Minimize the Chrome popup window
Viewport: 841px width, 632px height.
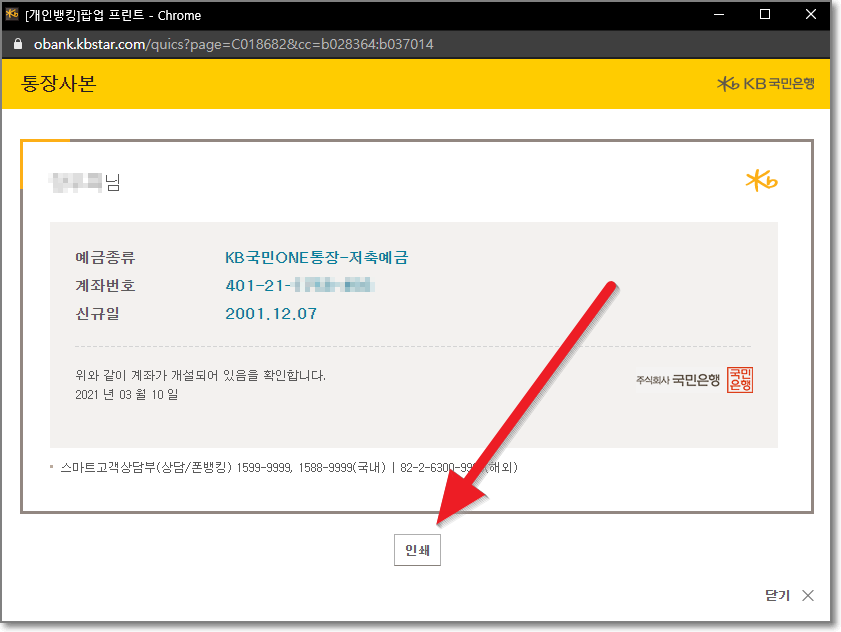point(719,14)
